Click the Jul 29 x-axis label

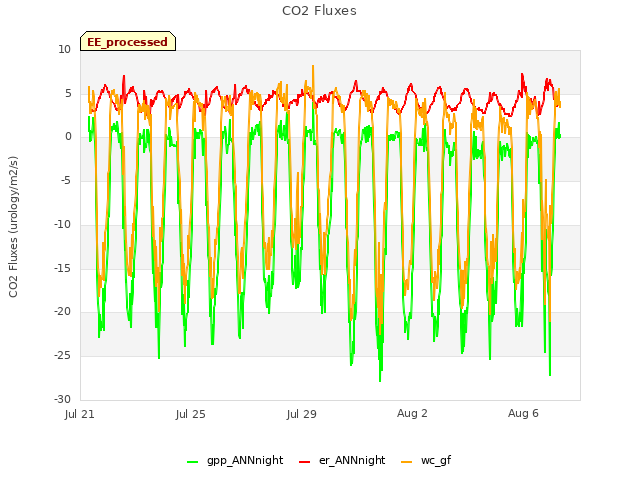pyautogui.click(x=302, y=414)
